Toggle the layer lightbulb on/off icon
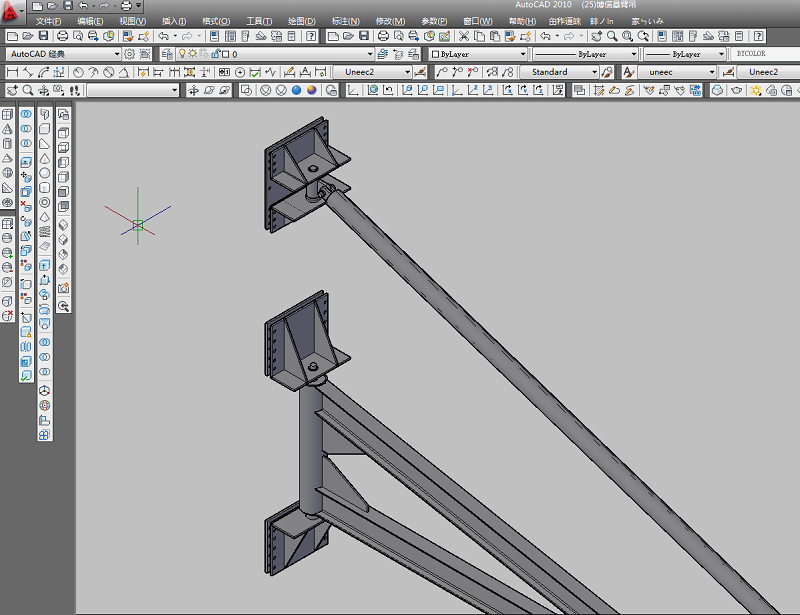Image resolution: width=800 pixels, height=615 pixels. pyautogui.click(x=183, y=54)
